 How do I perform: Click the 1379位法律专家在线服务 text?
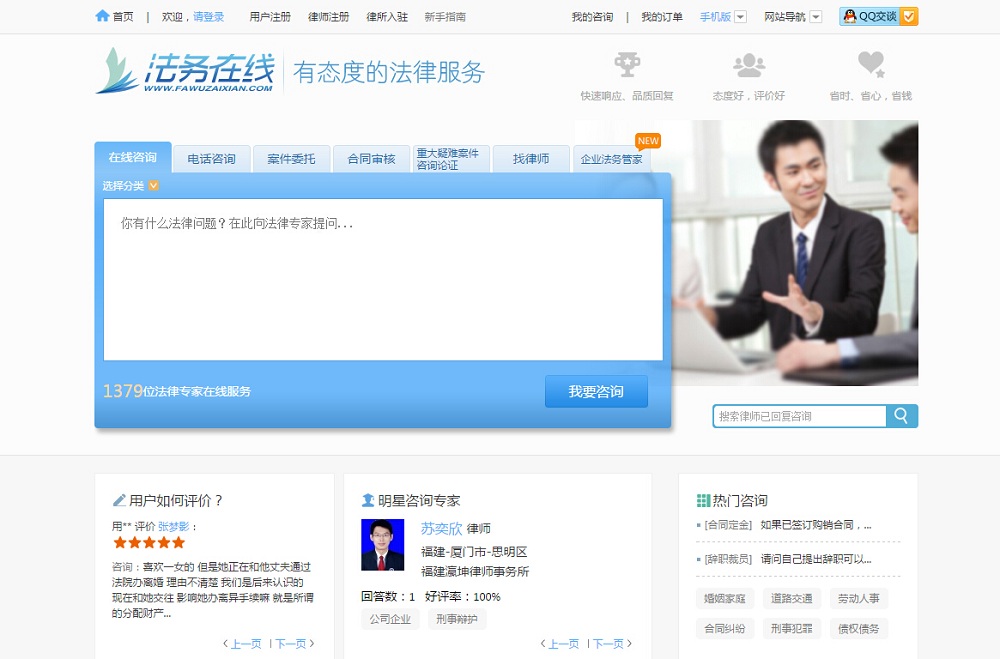point(177,391)
